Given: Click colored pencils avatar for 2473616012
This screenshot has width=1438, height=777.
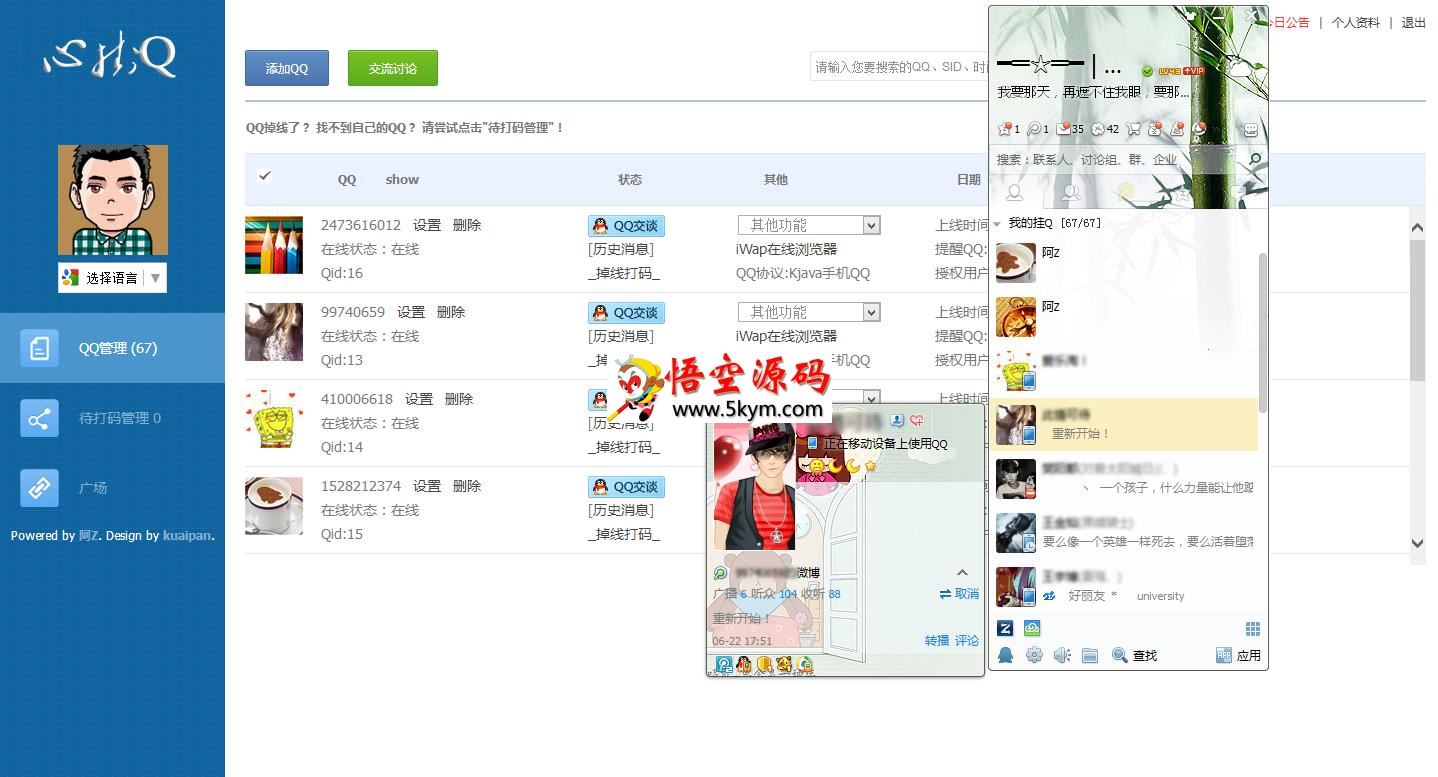Looking at the screenshot, I should point(274,245).
